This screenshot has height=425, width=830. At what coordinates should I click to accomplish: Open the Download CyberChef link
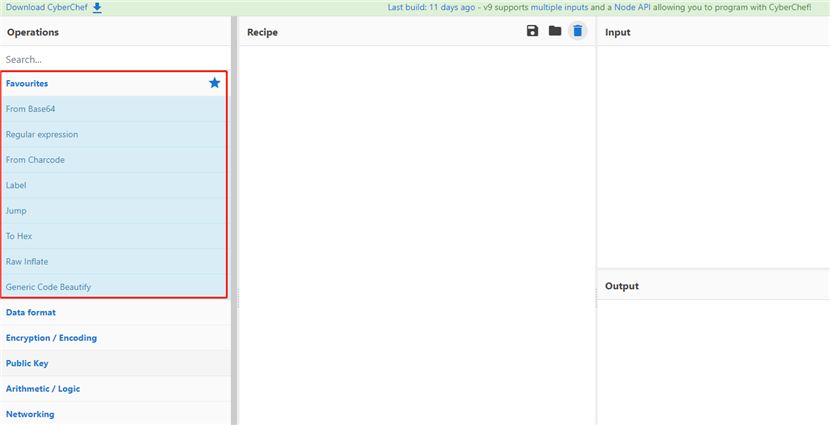click(47, 7)
